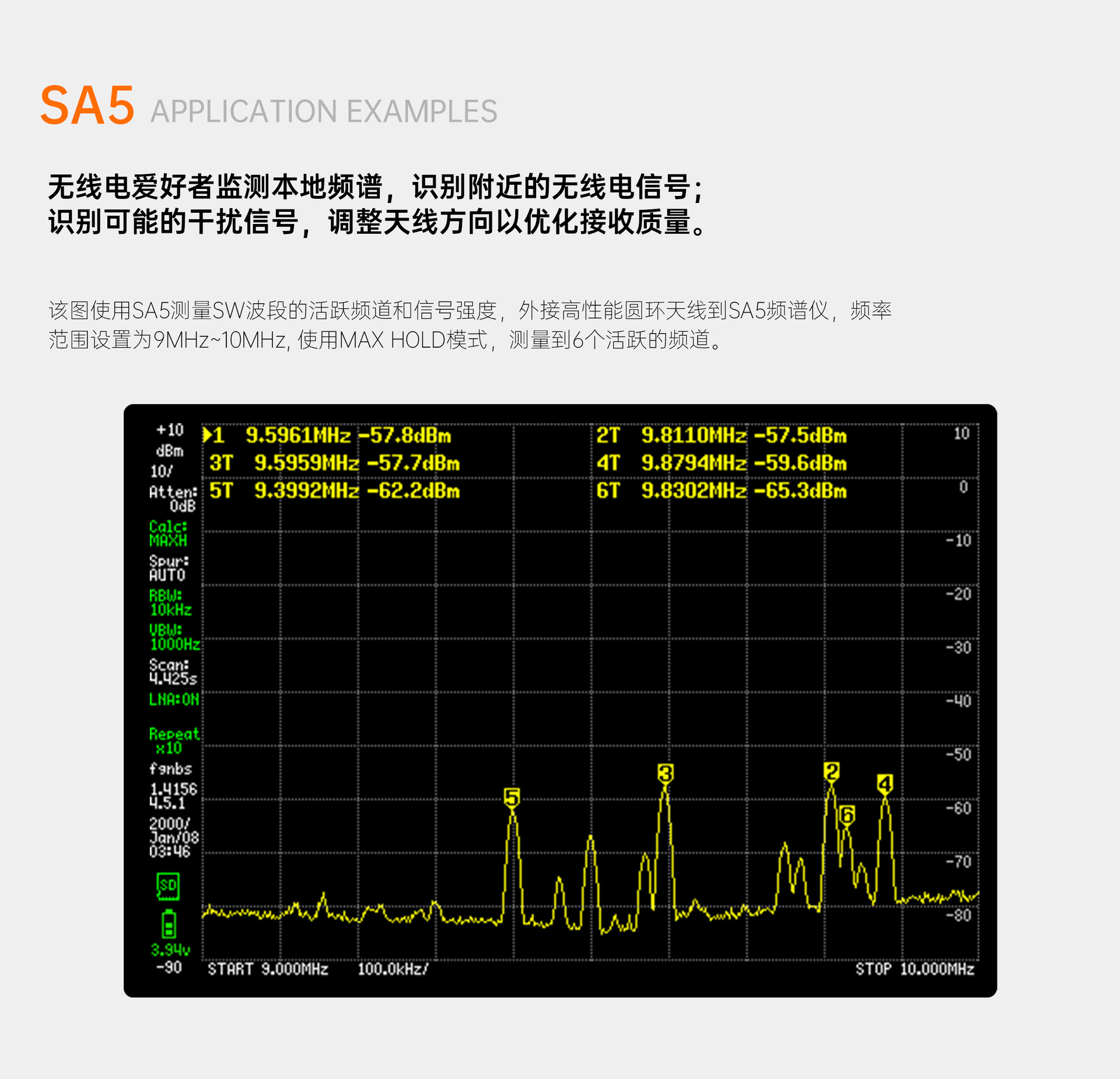Click marker 3 flag on trace
The width and height of the screenshot is (1120, 1079).
click(x=665, y=773)
